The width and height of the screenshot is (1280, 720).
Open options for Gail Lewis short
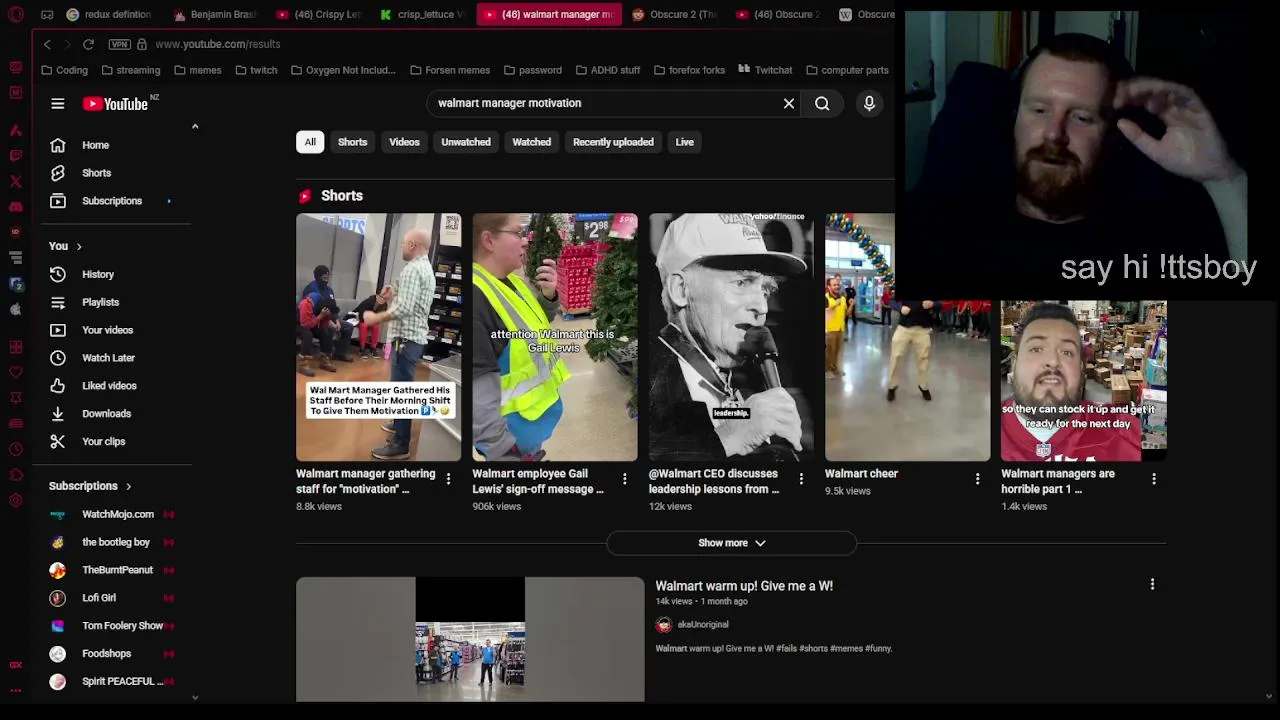624,479
